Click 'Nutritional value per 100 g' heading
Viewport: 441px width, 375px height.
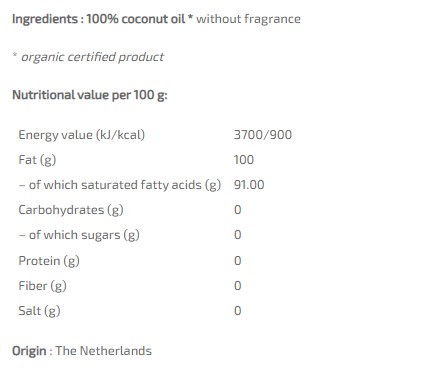[x=90, y=95]
